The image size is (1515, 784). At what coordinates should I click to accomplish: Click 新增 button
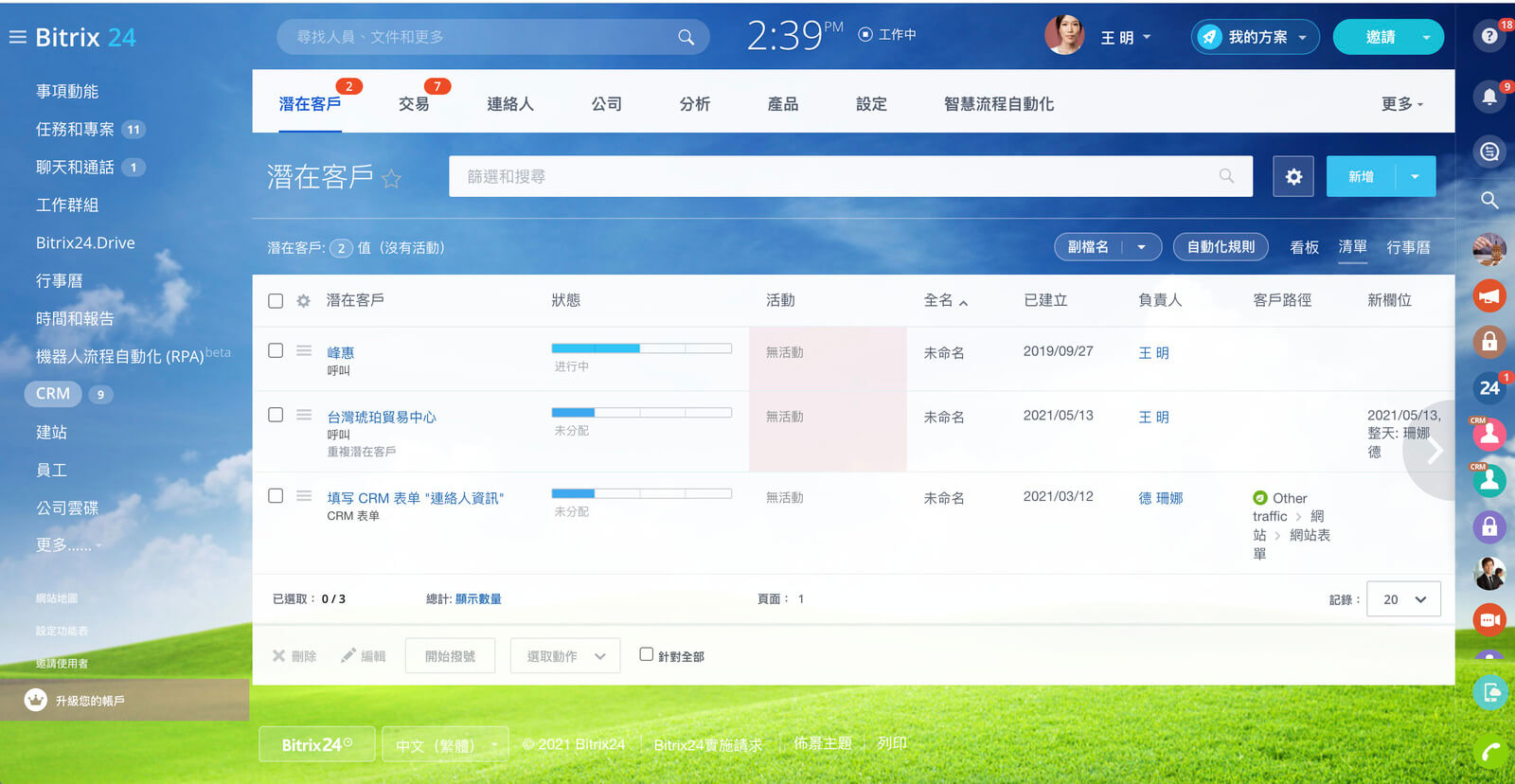1362,177
